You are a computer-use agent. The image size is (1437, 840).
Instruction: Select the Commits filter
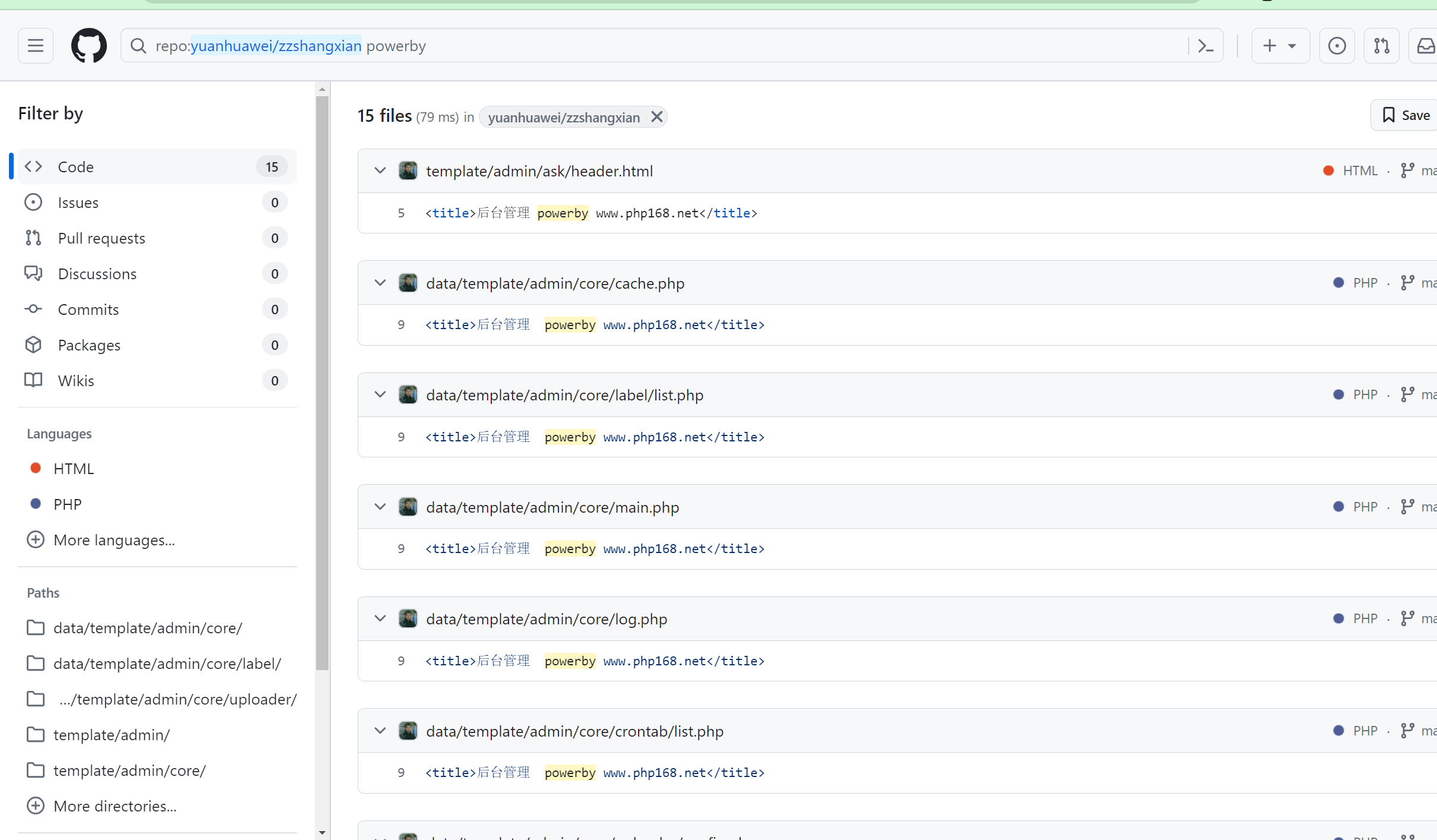pos(157,310)
